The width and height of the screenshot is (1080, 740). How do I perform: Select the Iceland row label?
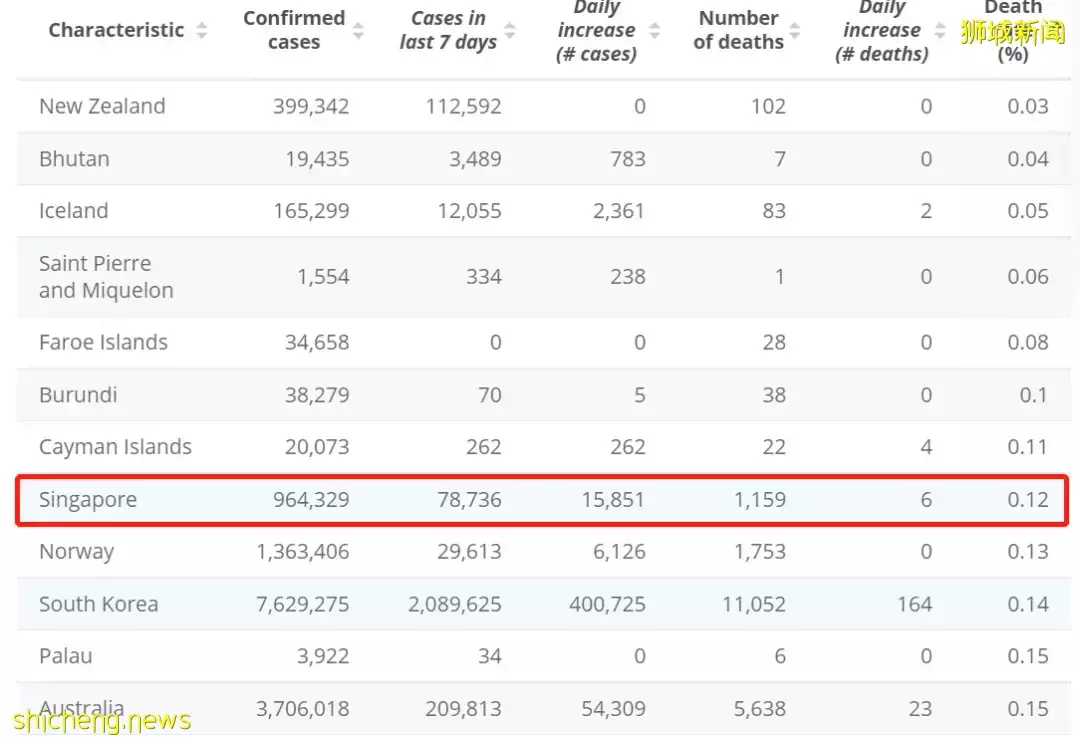pyautogui.click(x=73, y=211)
